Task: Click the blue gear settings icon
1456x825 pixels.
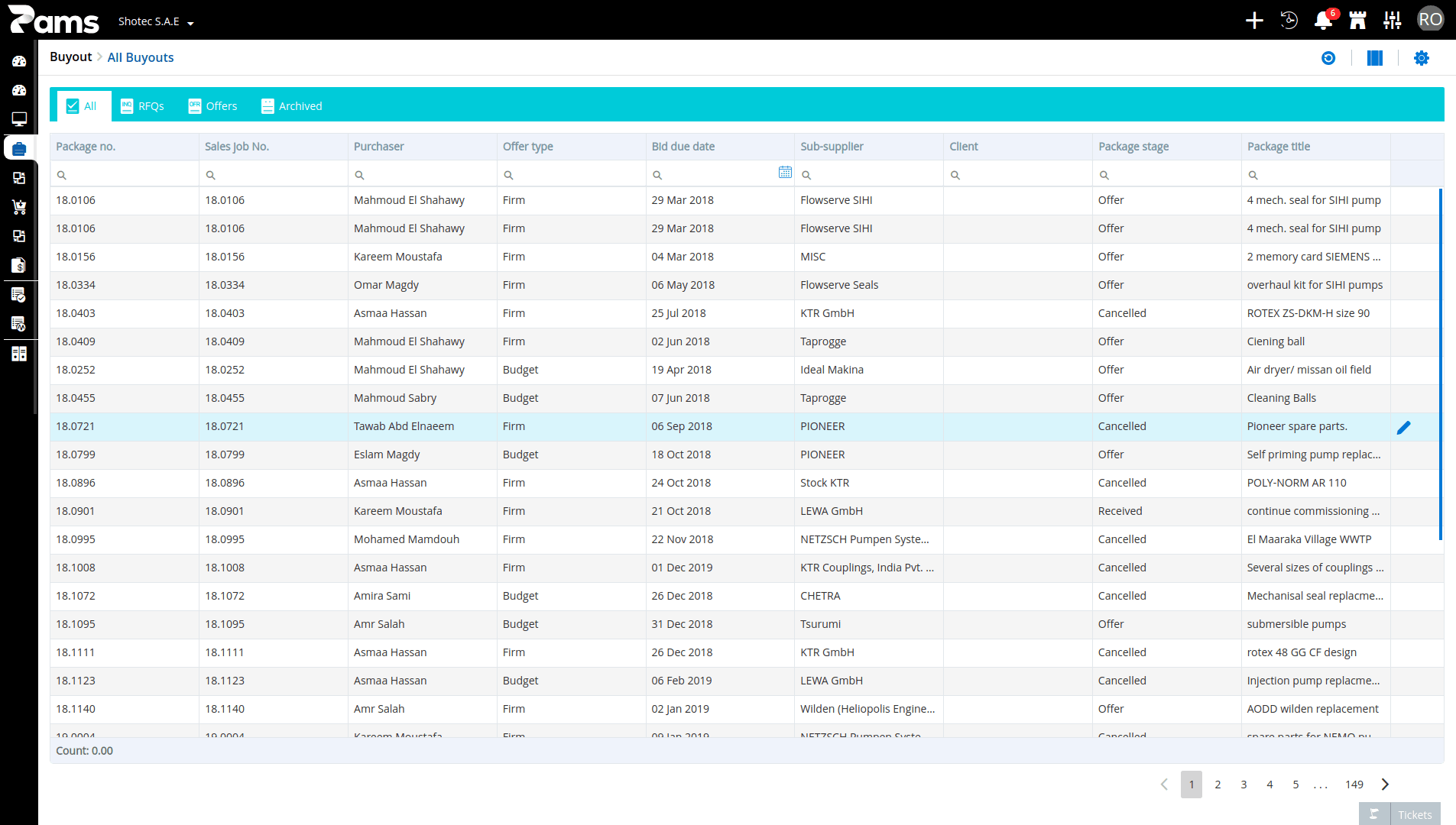Action: pyautogui.click(x=1422, y=58)
